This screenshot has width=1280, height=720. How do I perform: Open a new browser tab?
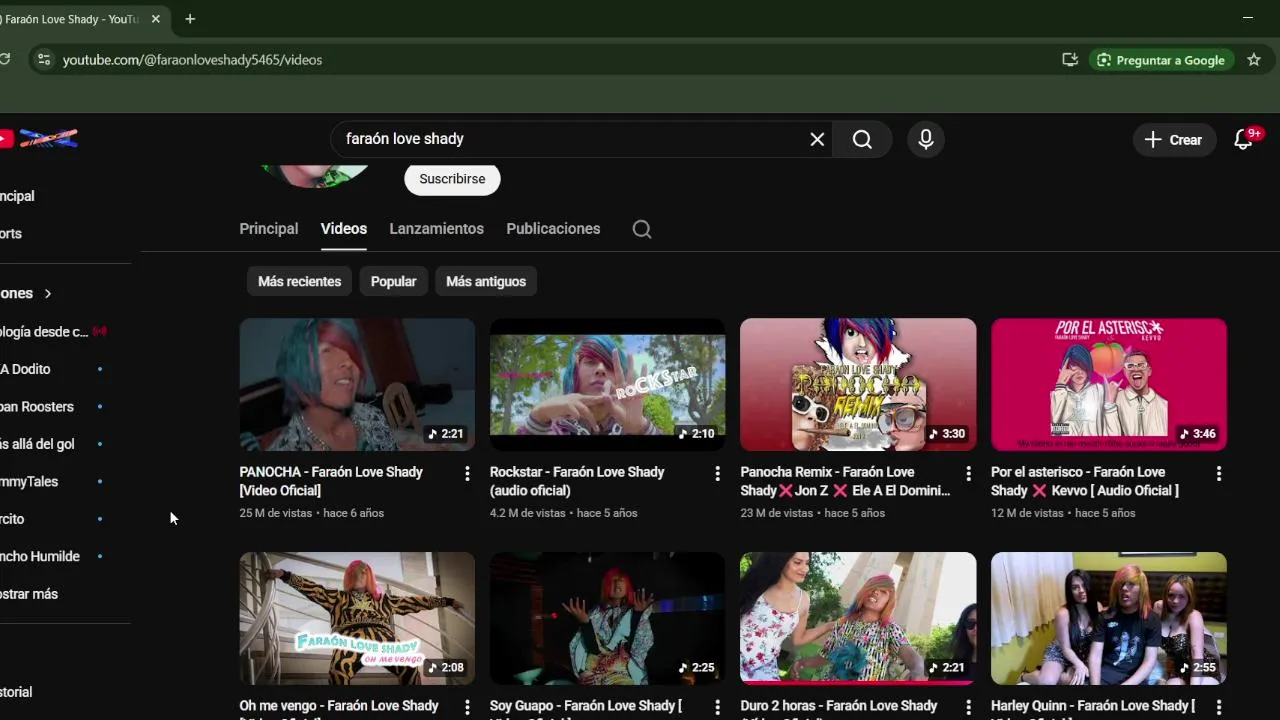[190, 19]
